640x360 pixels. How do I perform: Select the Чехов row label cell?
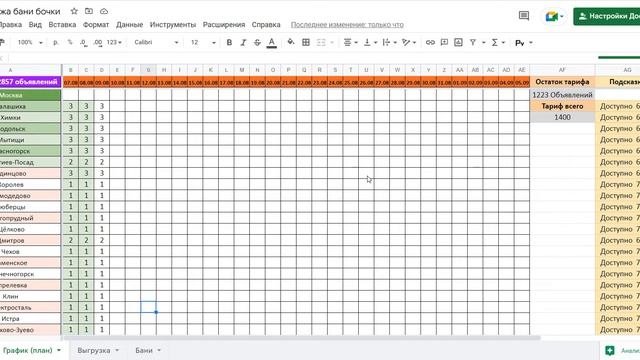tap(30, 251)
